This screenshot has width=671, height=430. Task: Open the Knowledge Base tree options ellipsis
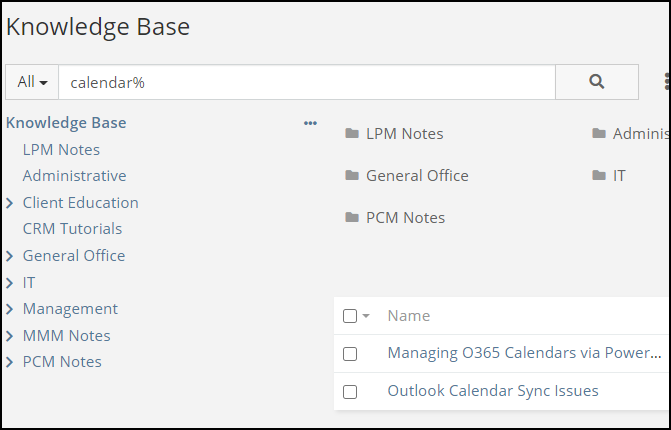pyautogui.click(x=310, y=123)
